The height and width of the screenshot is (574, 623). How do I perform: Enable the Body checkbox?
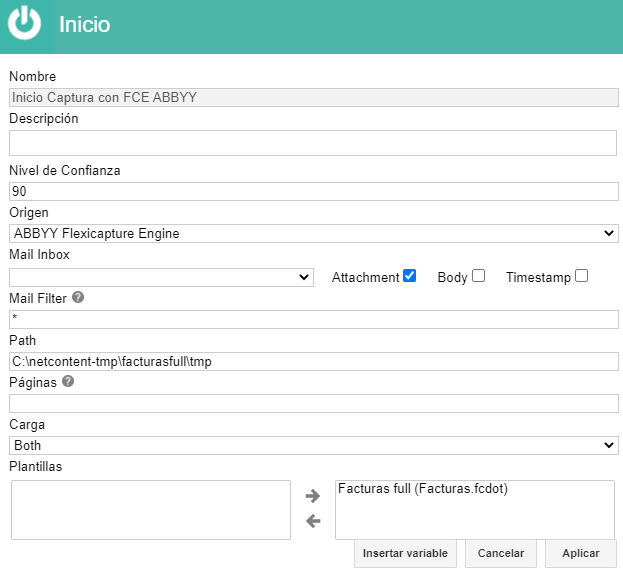point(478,276)
